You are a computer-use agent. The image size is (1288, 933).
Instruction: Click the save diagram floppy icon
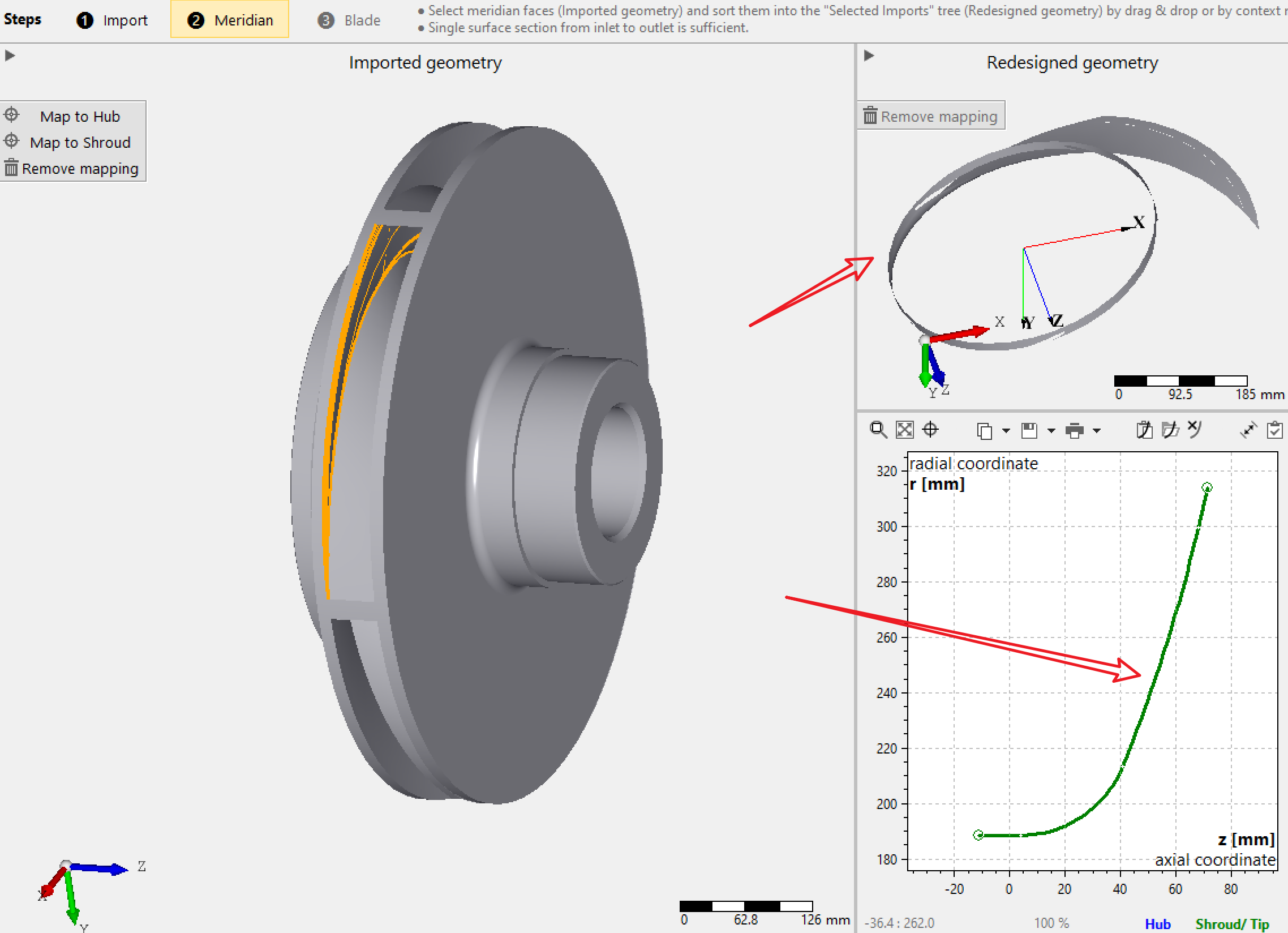(1029, 431)
